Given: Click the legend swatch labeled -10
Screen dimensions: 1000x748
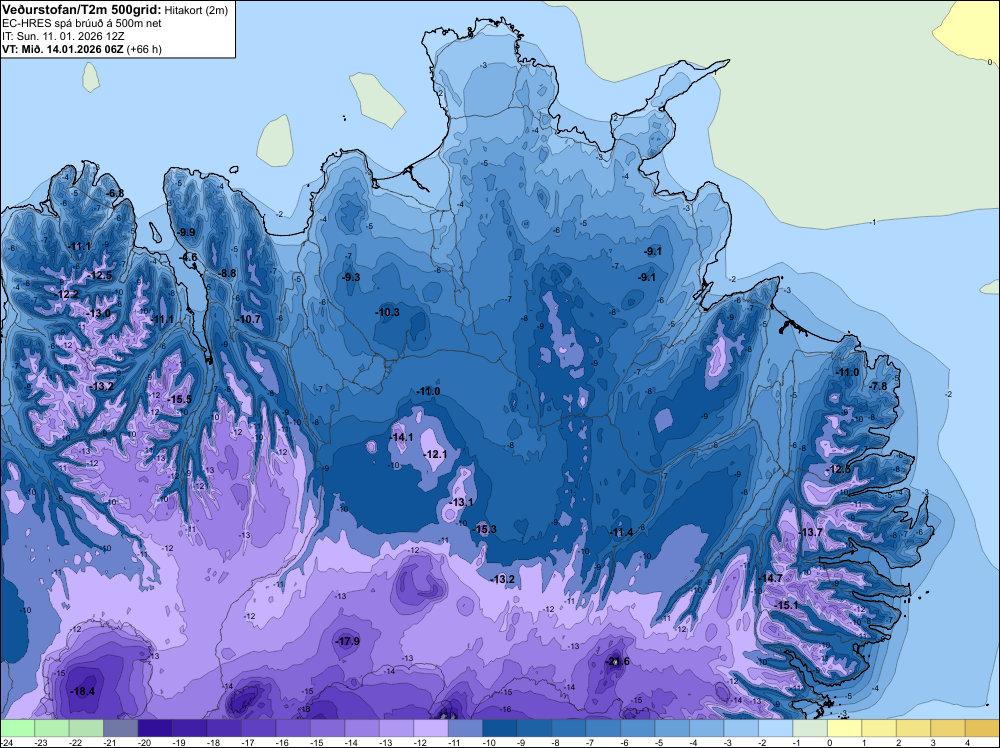Looking at the screenshot, I should pyautogui.click(x=499, y=728).
